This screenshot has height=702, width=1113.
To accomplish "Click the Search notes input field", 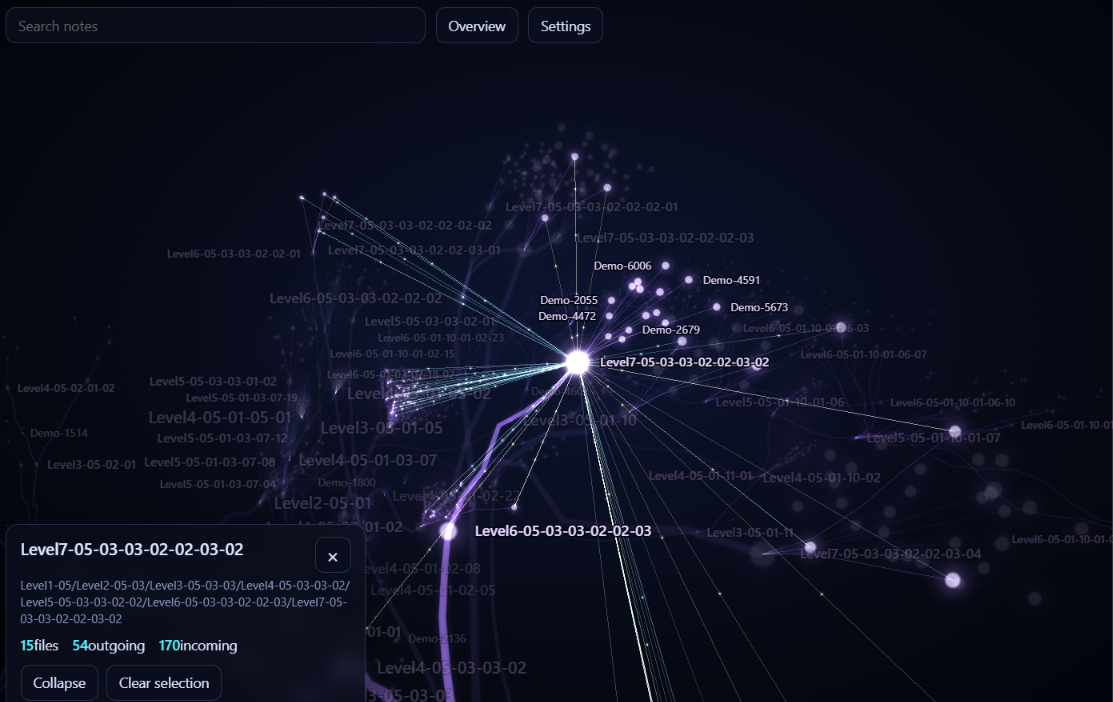I will pyautogui.click(x=215, y=26).
